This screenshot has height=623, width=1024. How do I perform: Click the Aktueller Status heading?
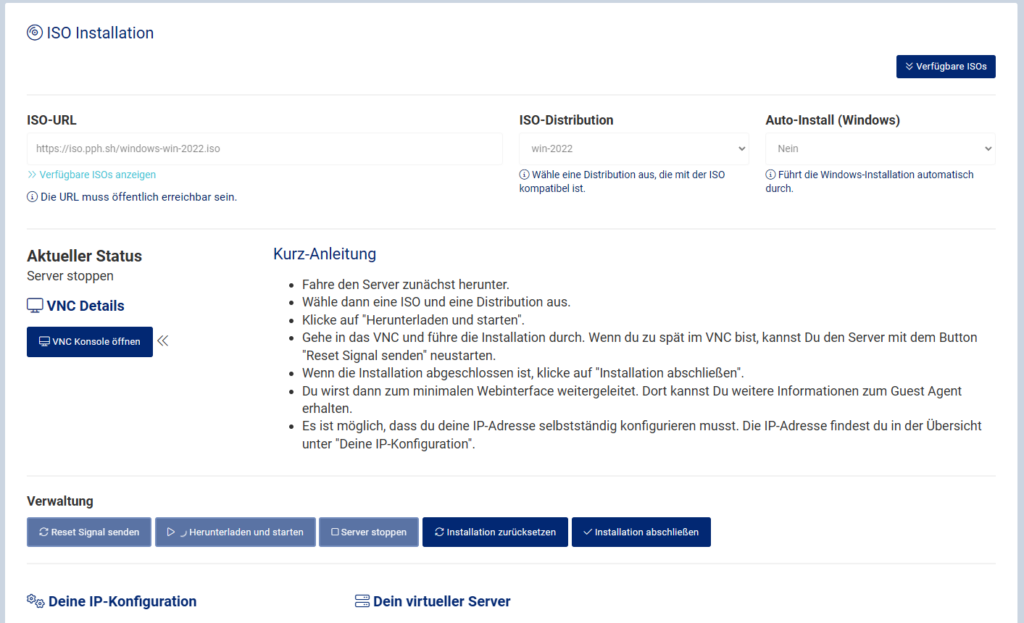pos(84,256)
